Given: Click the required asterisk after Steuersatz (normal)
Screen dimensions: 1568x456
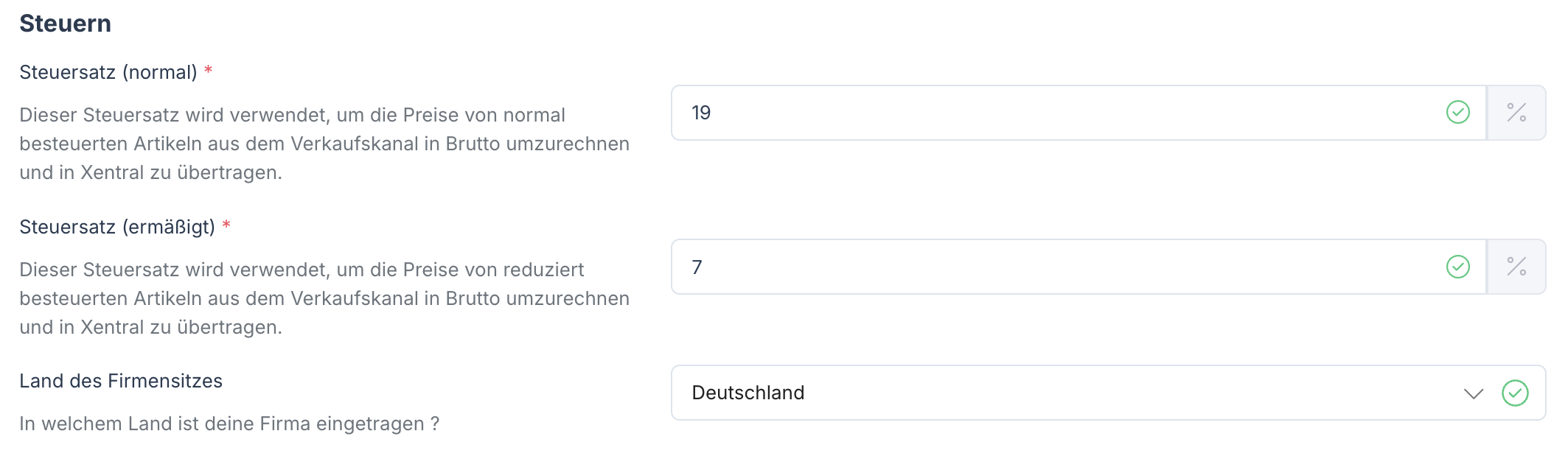Looking at the screenshot, I should (209, 71).
